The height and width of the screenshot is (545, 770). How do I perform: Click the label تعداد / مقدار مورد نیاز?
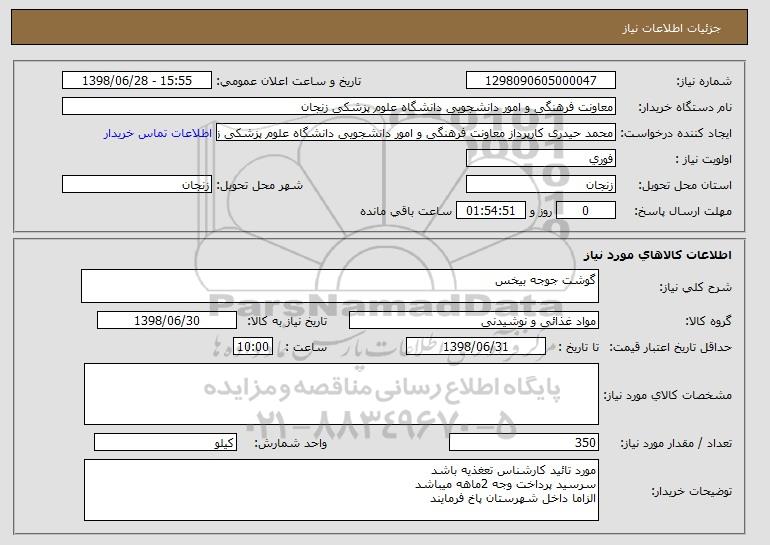pos(676,443)
